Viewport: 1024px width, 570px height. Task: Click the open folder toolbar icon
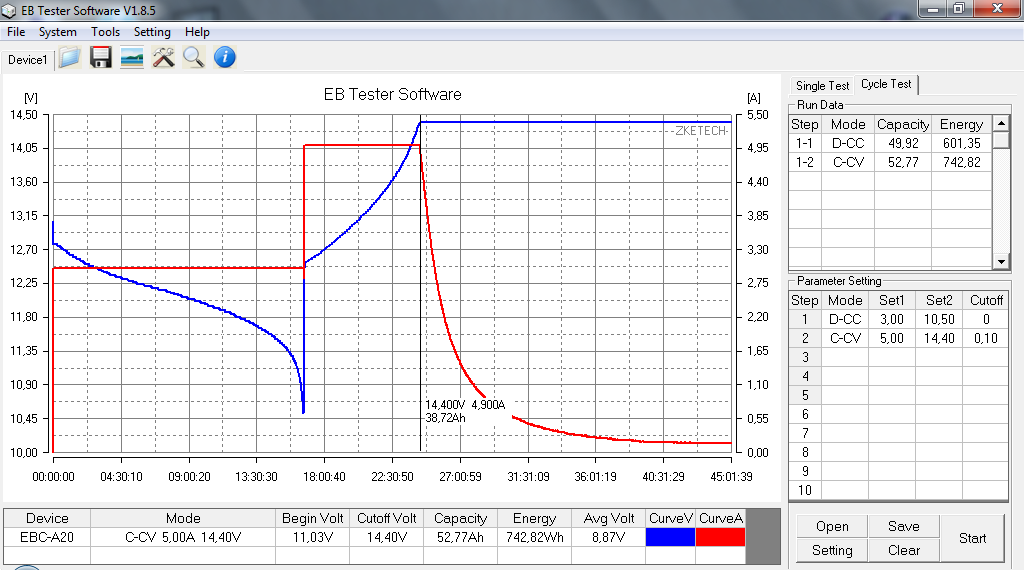(69, 58)
